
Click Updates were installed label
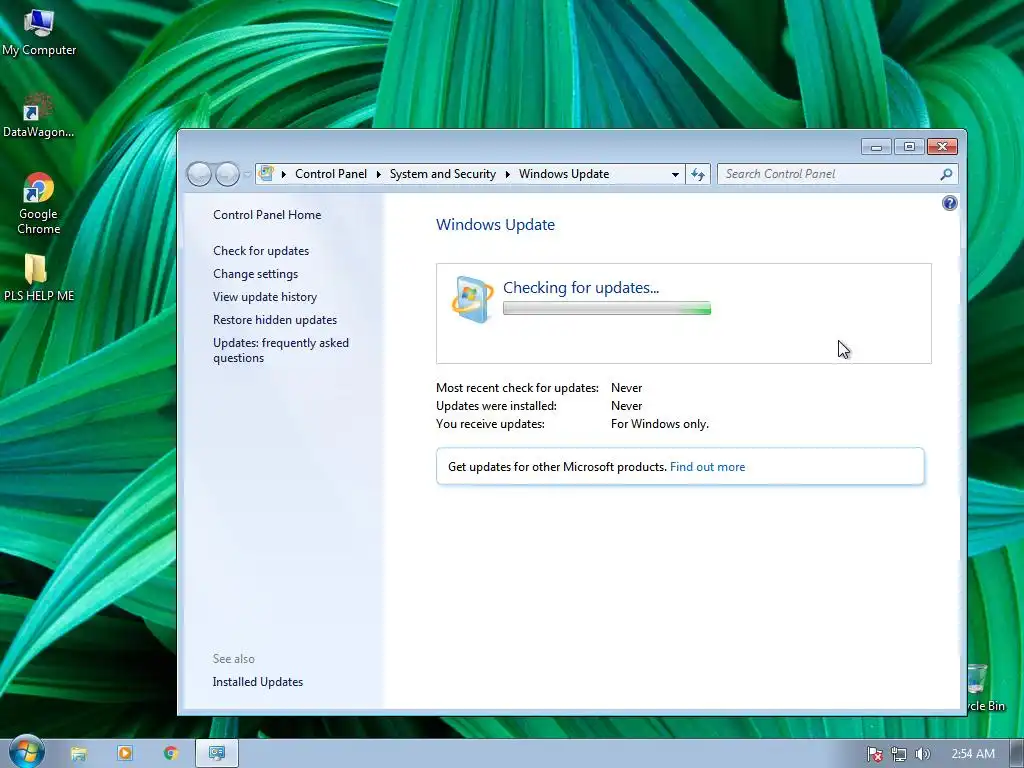tap(496, 406)
